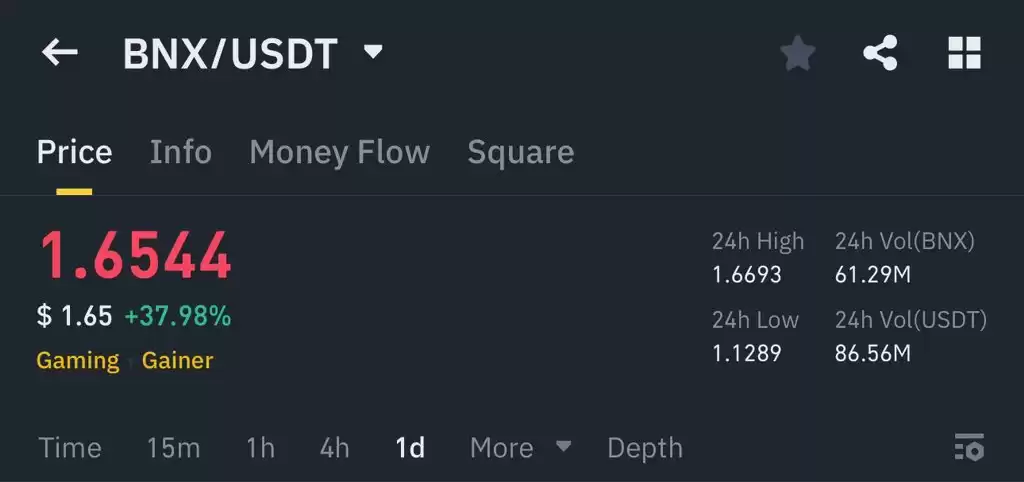Toggle the favorite star for BNX/USDT
The width and height of the screenshot is (1024, 482).
tap(797, 53)
